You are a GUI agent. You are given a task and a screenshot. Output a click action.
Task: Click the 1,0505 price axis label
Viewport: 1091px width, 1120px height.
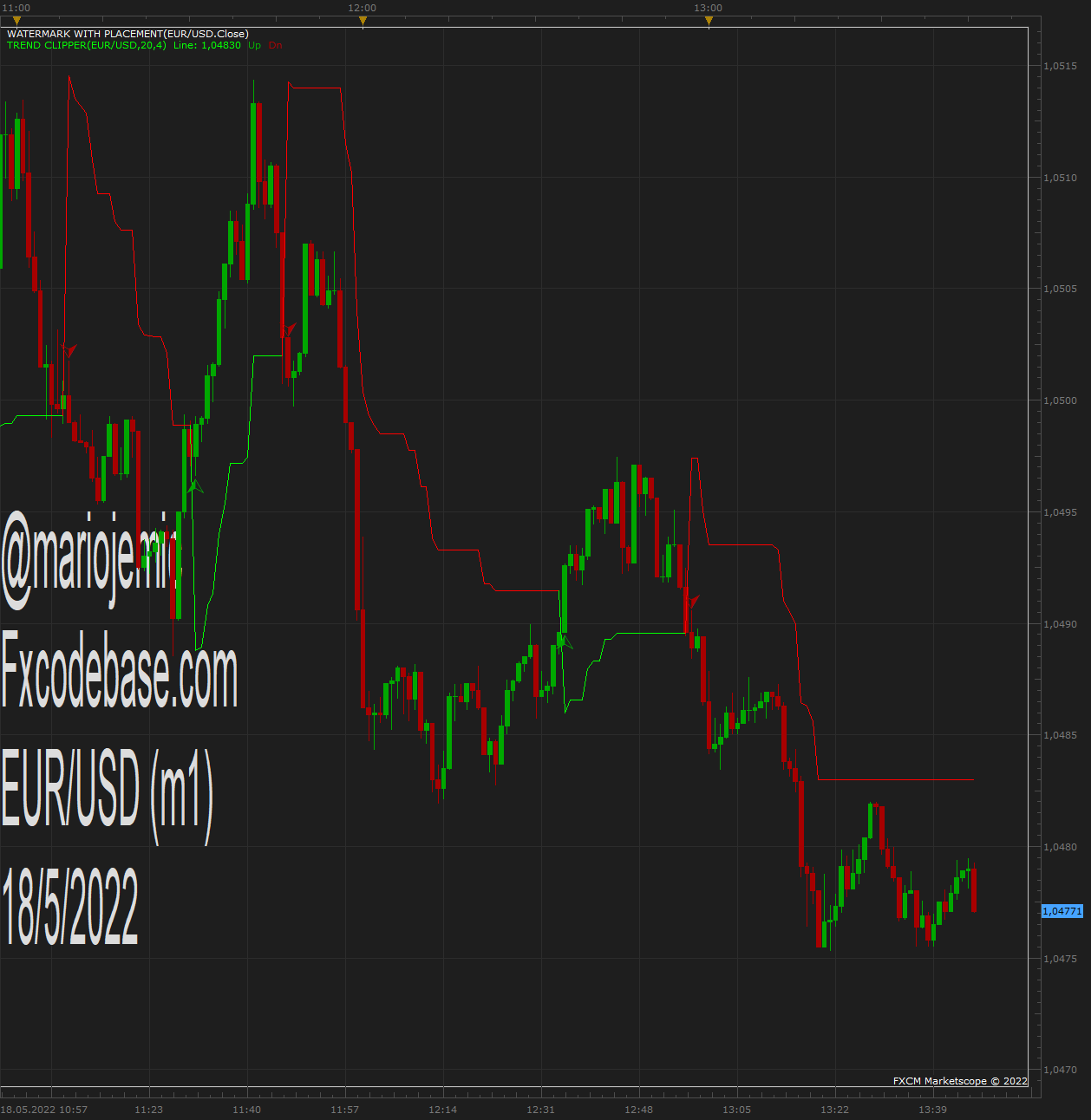[1060, 289]
